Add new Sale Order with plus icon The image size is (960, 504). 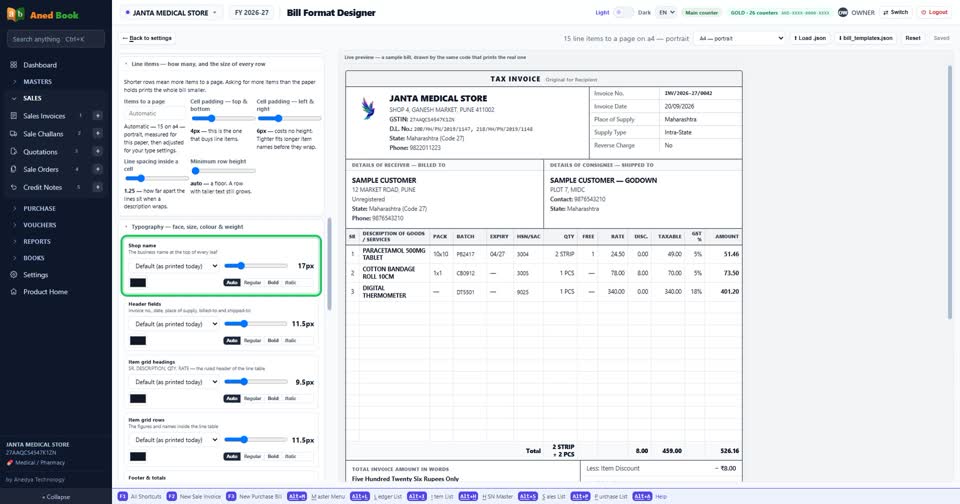point(97,169)
